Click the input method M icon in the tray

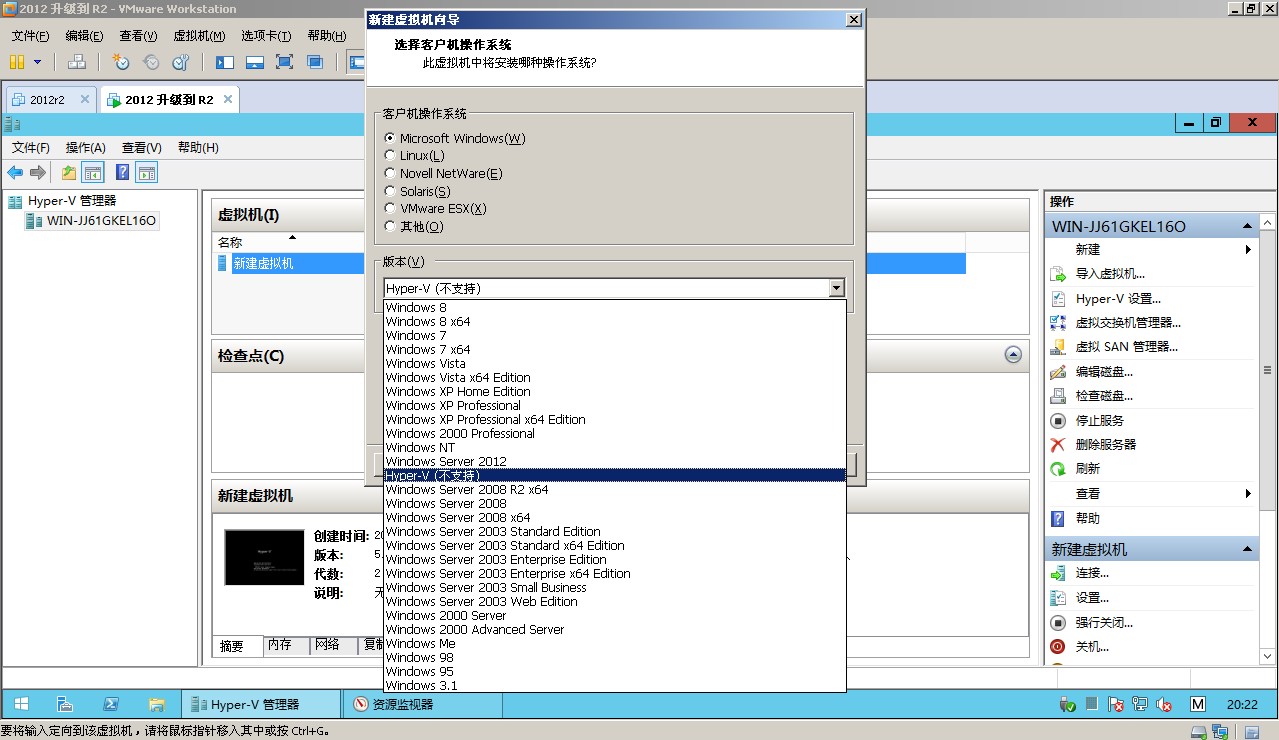[x=1198, y=704]
